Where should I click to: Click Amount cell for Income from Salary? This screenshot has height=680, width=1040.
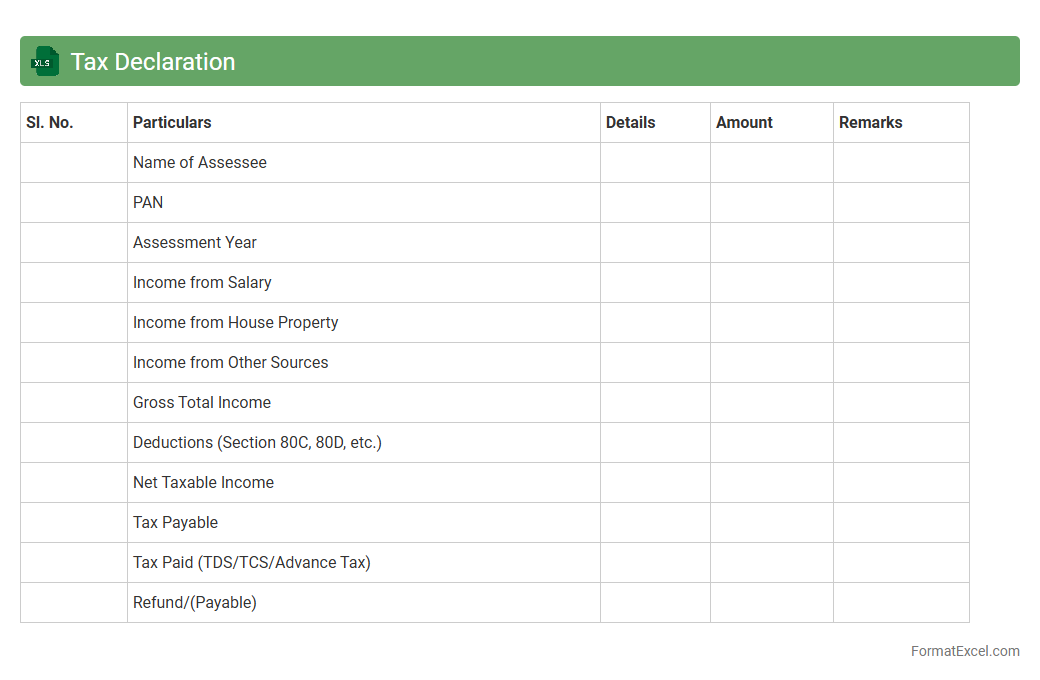(x=771, y=283)
